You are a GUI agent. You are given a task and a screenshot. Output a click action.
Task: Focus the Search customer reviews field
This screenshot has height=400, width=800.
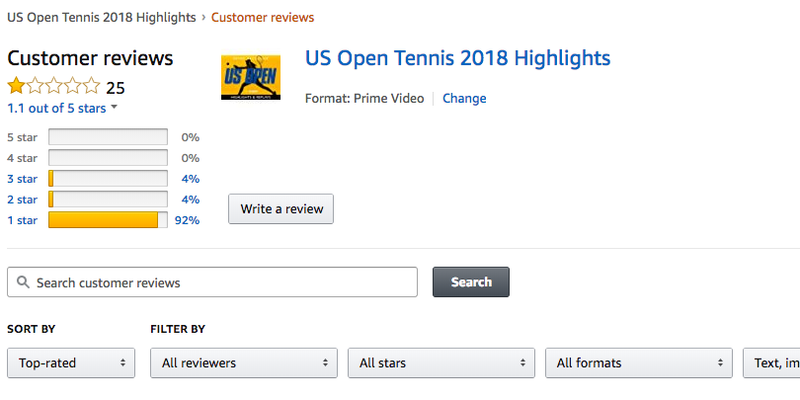pyautogui.click(x=212, y=282)
